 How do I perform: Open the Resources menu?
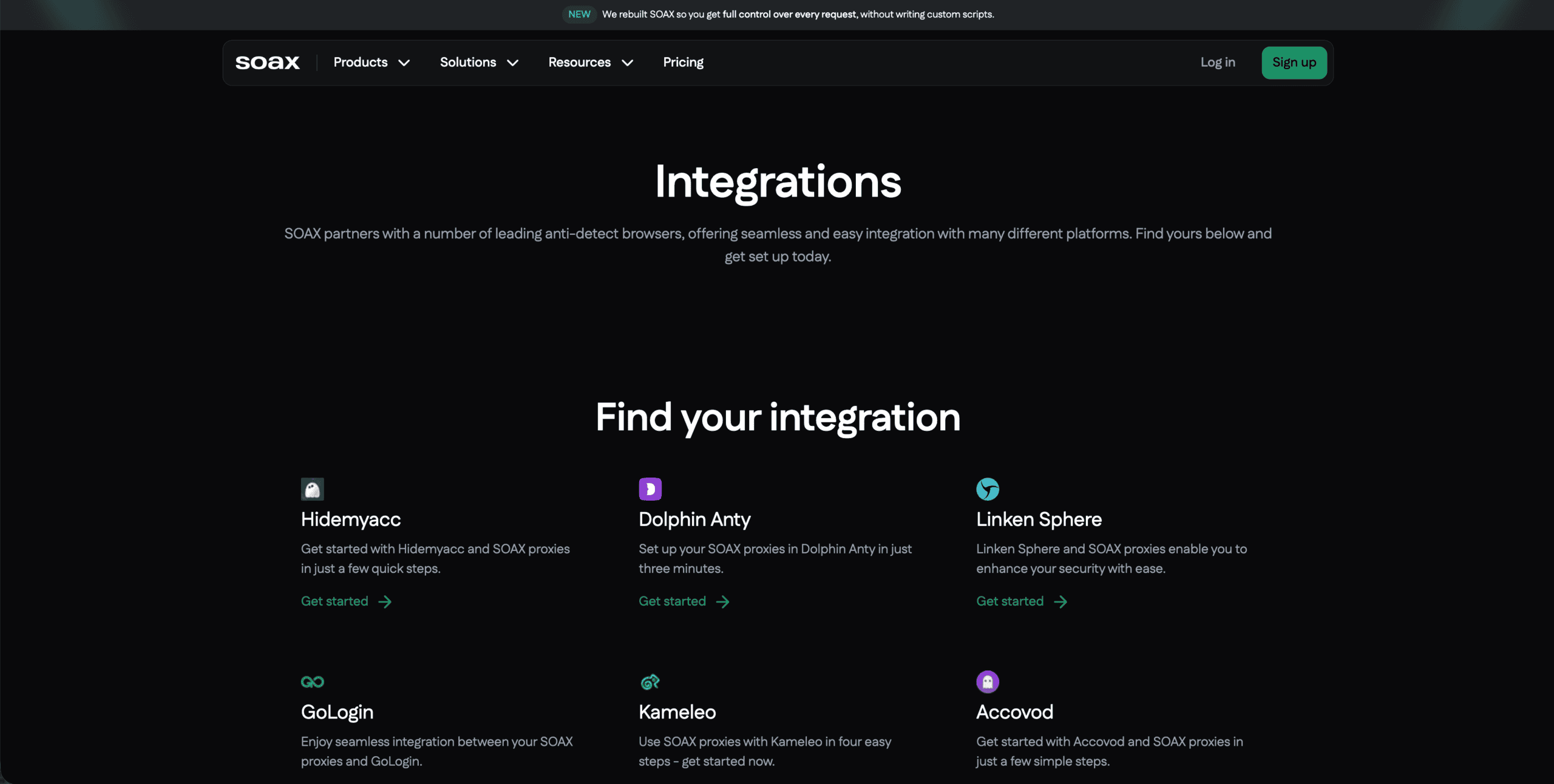pos(591,63)
